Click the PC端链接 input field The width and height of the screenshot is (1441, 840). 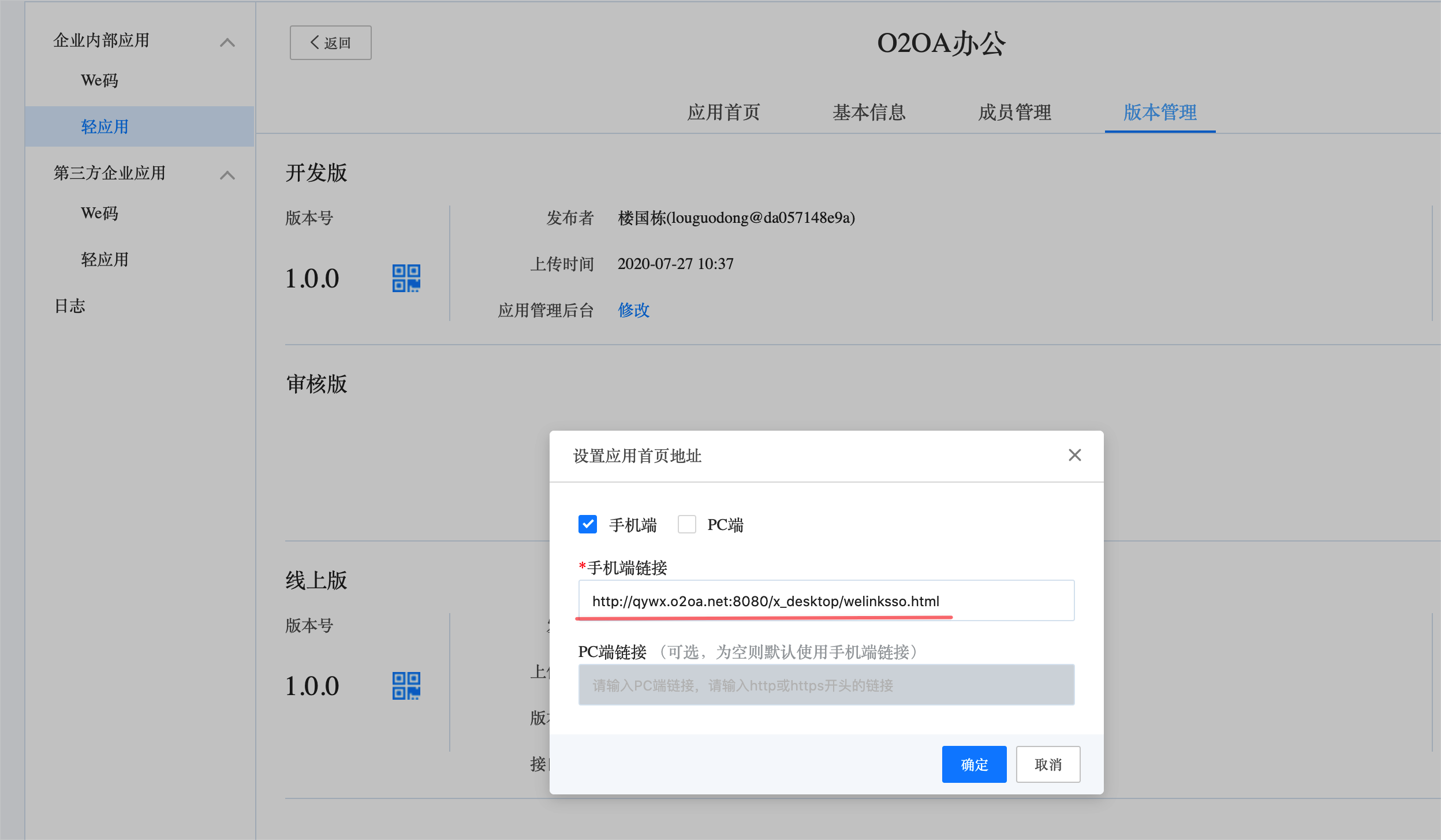point(826,685)
